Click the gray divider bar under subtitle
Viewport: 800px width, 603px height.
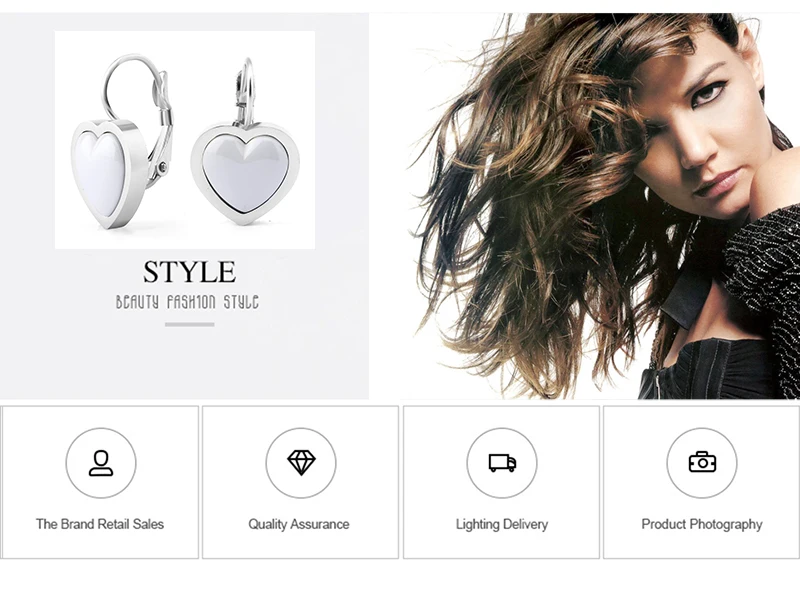tap(189, 324)
